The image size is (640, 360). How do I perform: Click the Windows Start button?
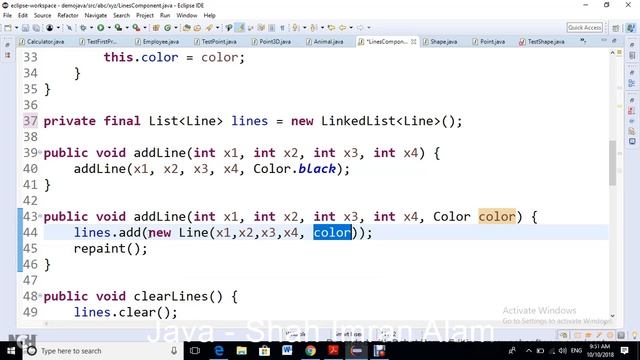click(x=11, y=351)
